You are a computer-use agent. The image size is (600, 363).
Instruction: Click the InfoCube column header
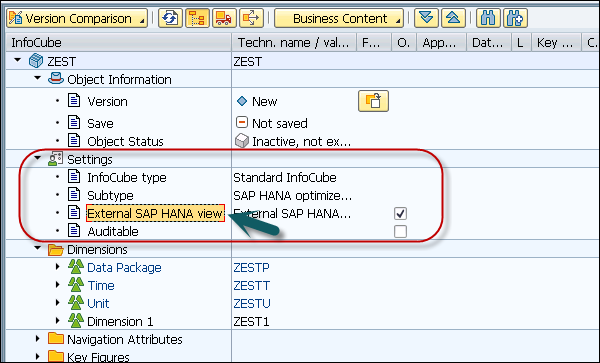[119, 42]
